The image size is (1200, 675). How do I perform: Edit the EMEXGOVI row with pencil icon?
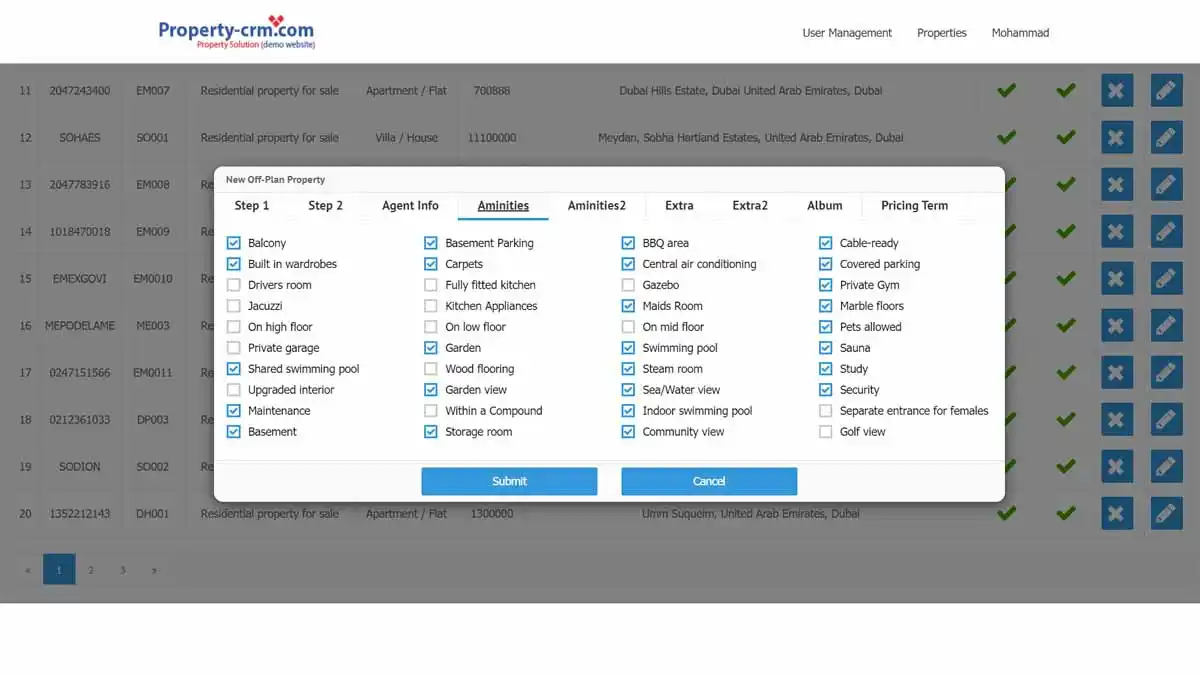[1166, 278]
